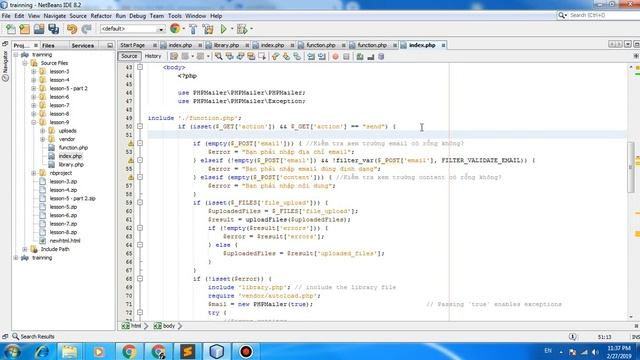640x360 pixels.
Task: Collapse the lesson-9 folder
Action: click(34, 122)
